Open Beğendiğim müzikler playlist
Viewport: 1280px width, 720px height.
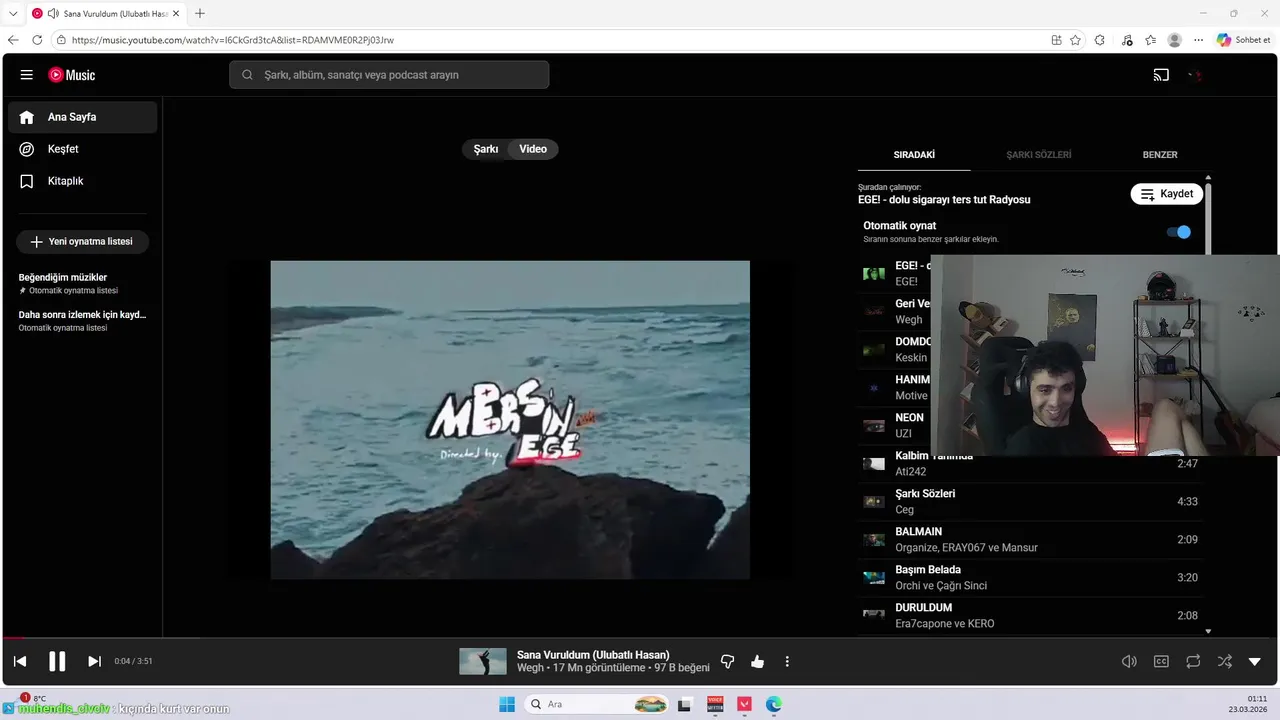click(82, 283)
